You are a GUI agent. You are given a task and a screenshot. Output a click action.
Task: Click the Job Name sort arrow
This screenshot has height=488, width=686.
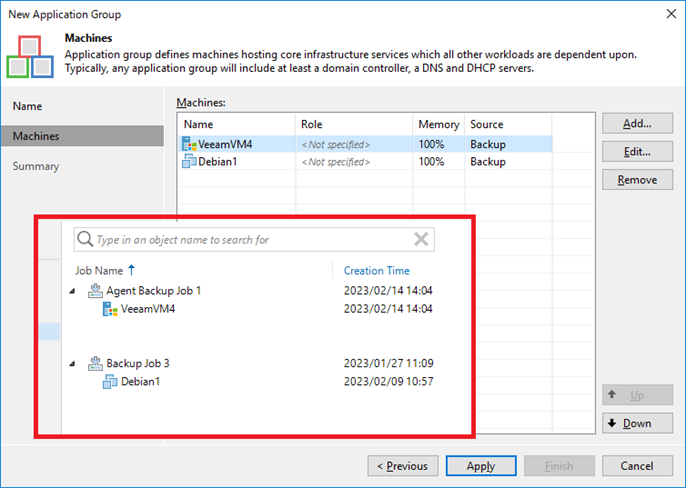coord(131,270)
